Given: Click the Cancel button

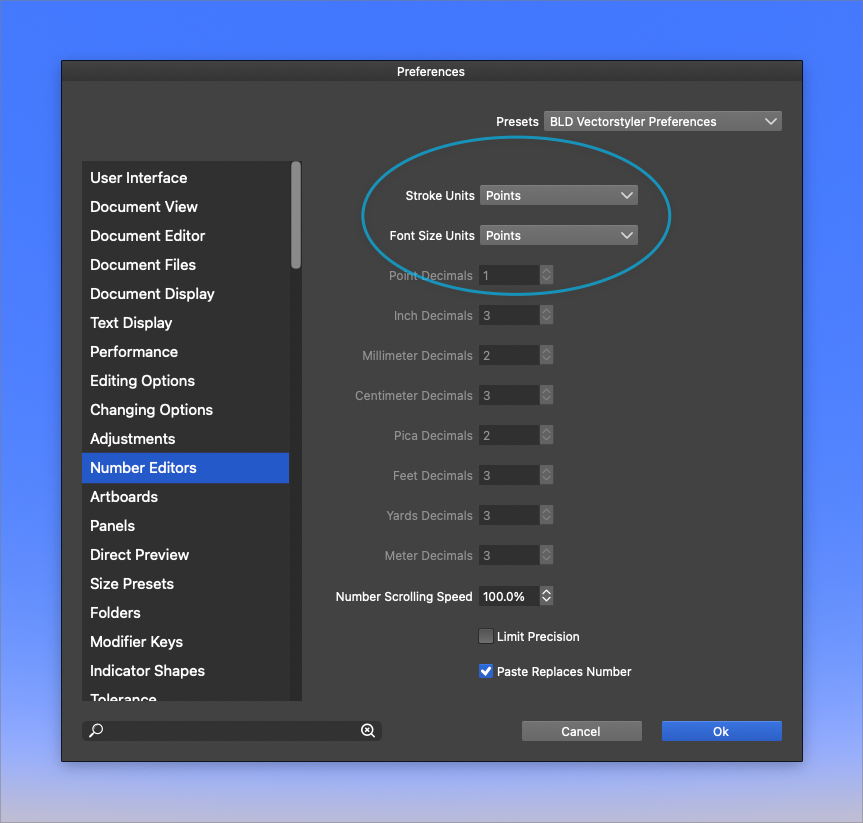Looking at the screenshot, I should pyautogui.click(x=581, y=731).
